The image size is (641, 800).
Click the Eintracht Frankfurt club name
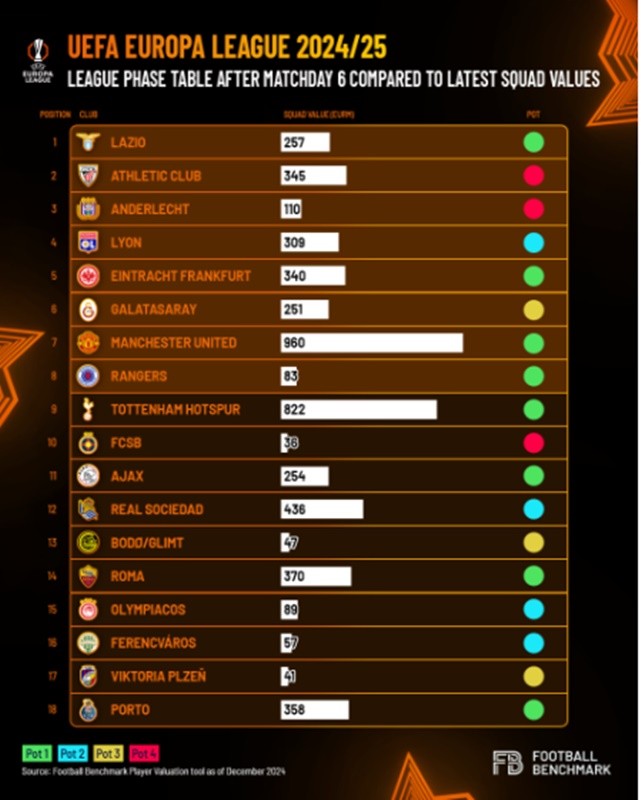coord(181,276)
